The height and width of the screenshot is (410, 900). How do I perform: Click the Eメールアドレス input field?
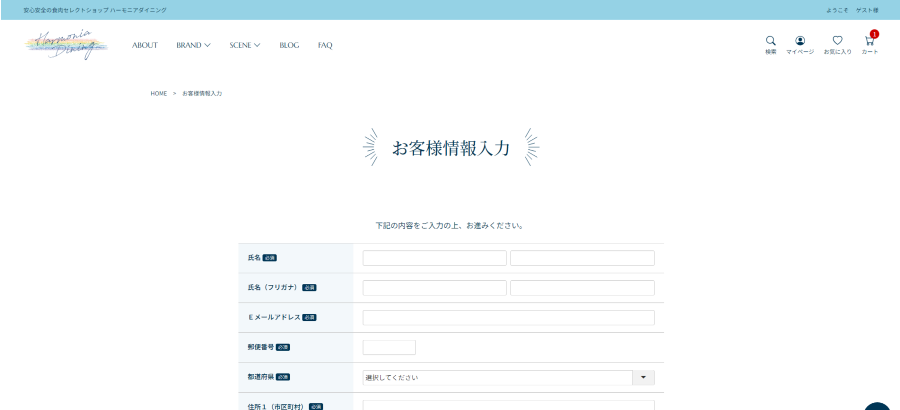[508, 318]
